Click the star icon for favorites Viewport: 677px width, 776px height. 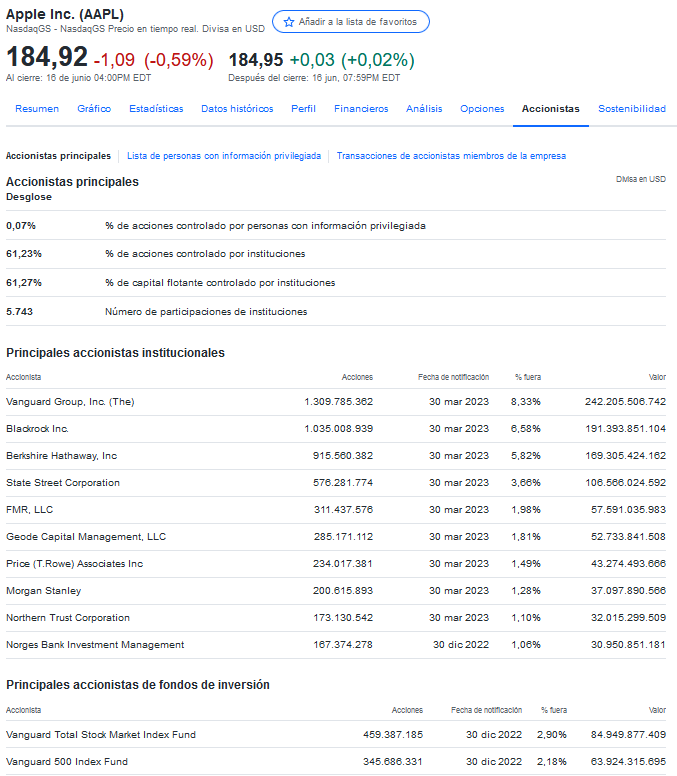pos(289,22)
